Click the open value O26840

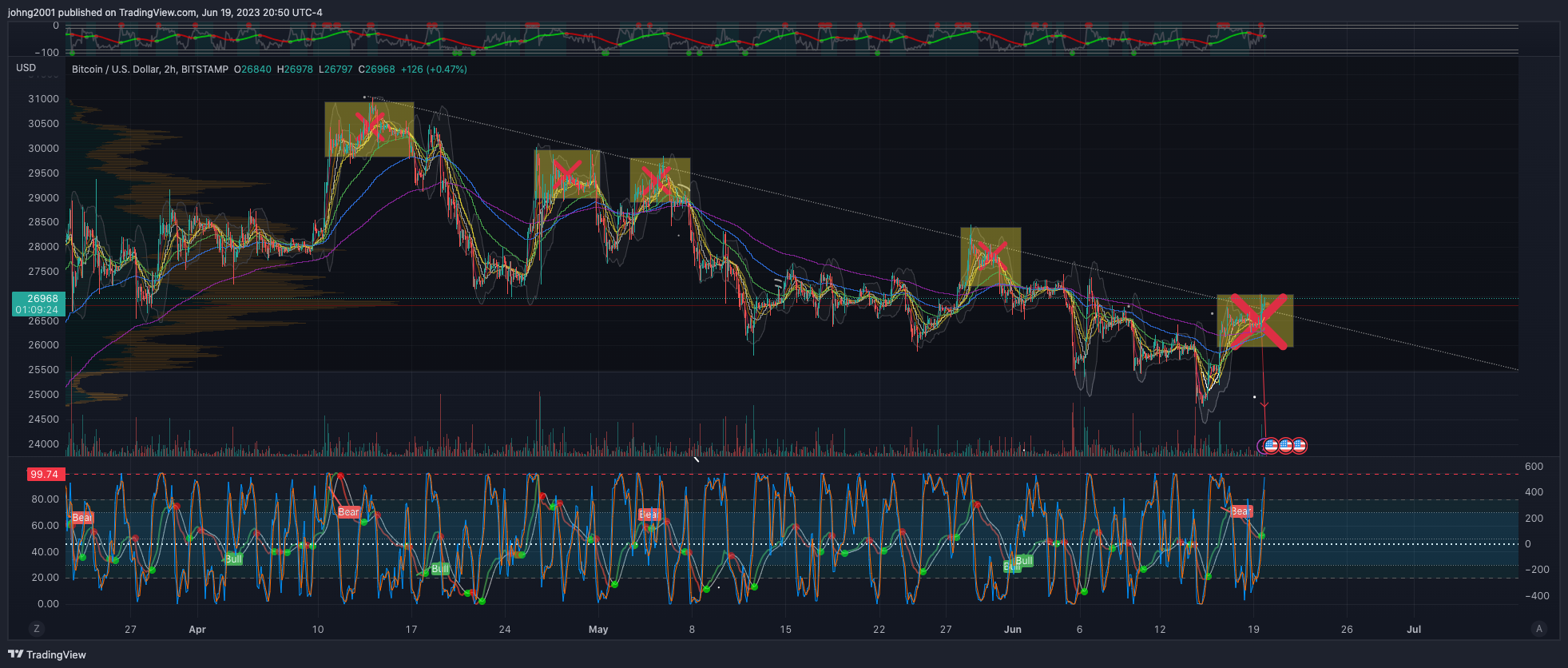[x=252, y=70]
